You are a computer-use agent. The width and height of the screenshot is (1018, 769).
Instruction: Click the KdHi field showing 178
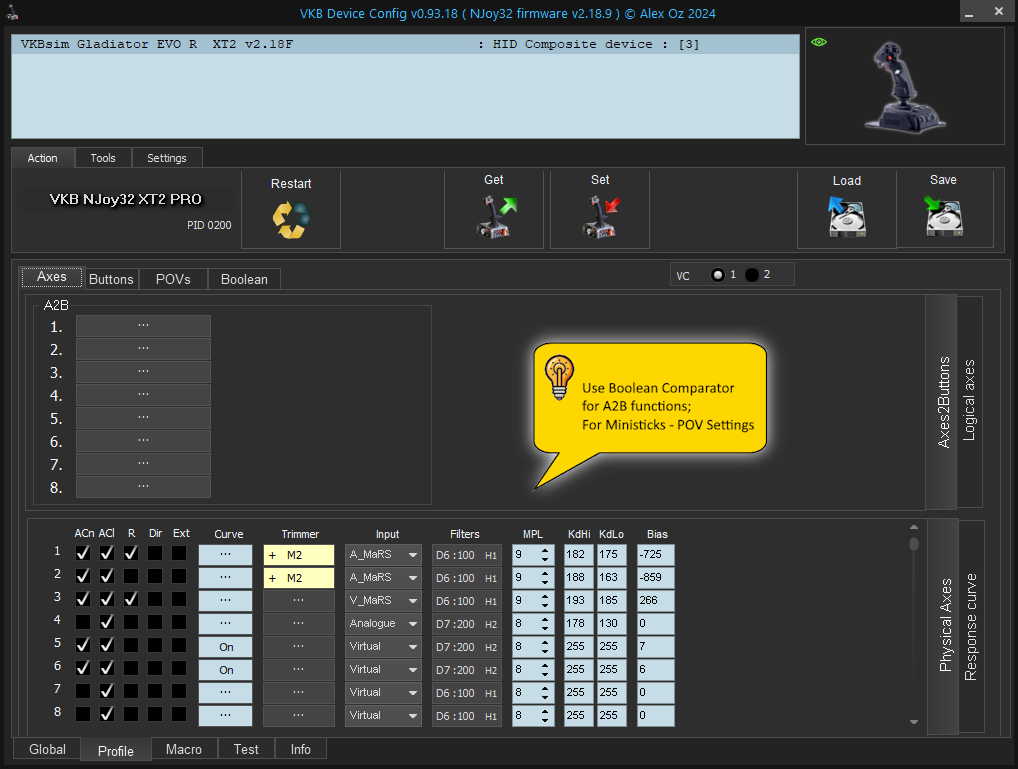click(x=578, y=624)
